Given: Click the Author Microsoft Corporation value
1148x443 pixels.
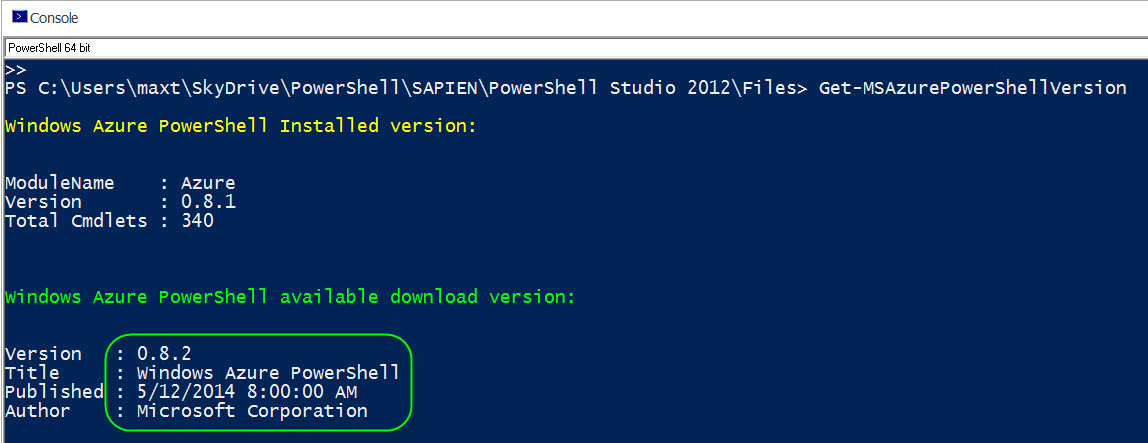Looking at the screenshot, I should point(252,411).
